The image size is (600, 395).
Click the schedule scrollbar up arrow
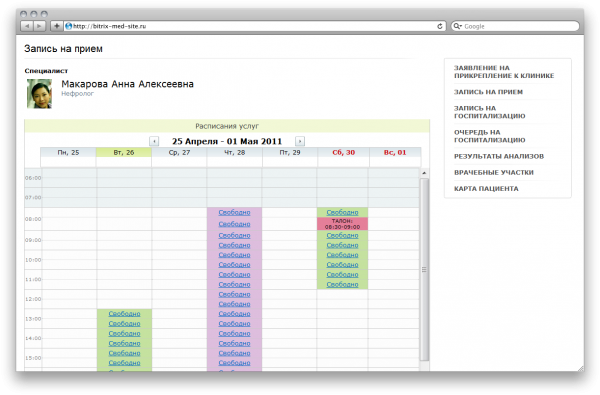pos(424,173)
